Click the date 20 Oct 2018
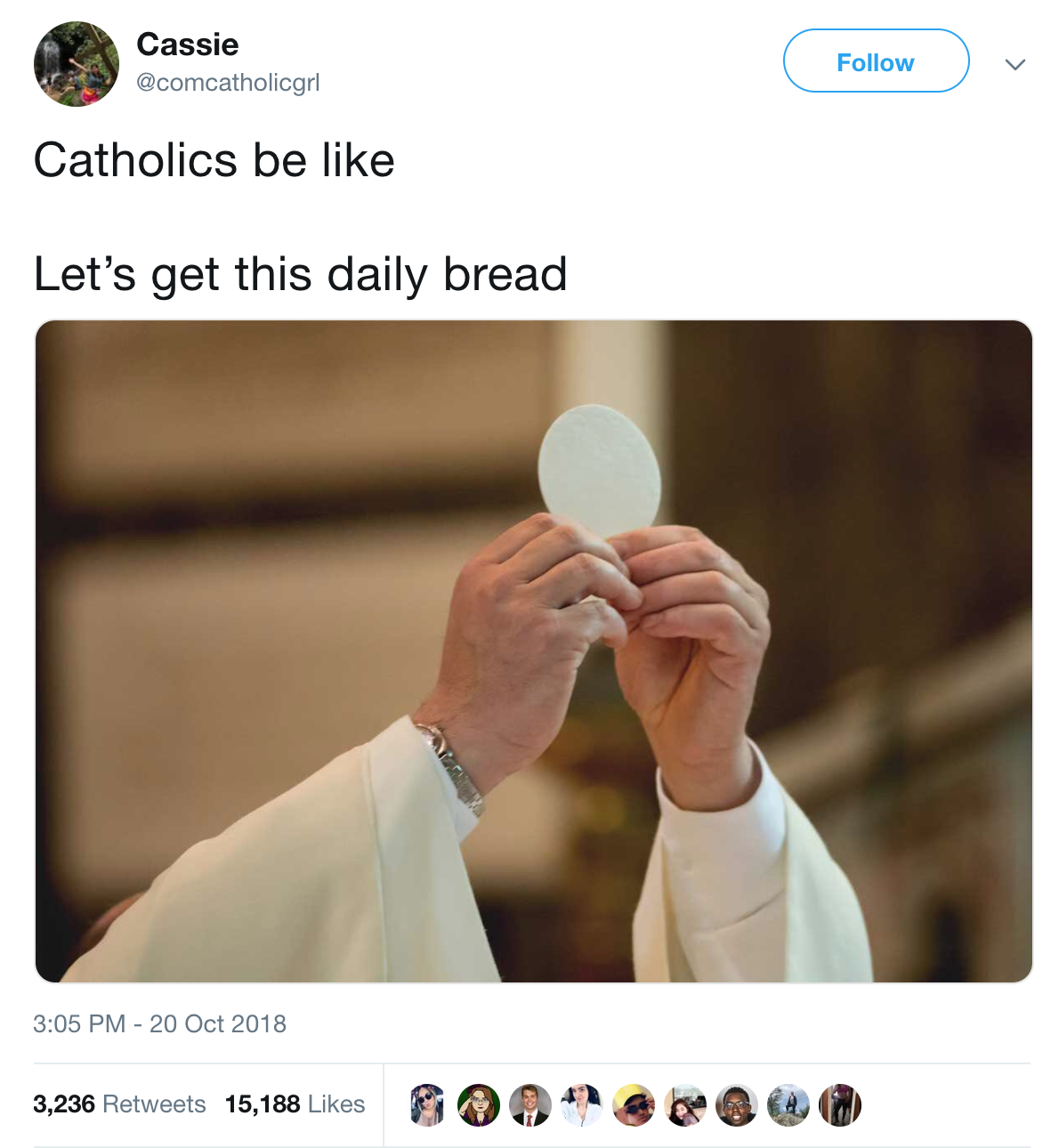 click(220, 1023)
